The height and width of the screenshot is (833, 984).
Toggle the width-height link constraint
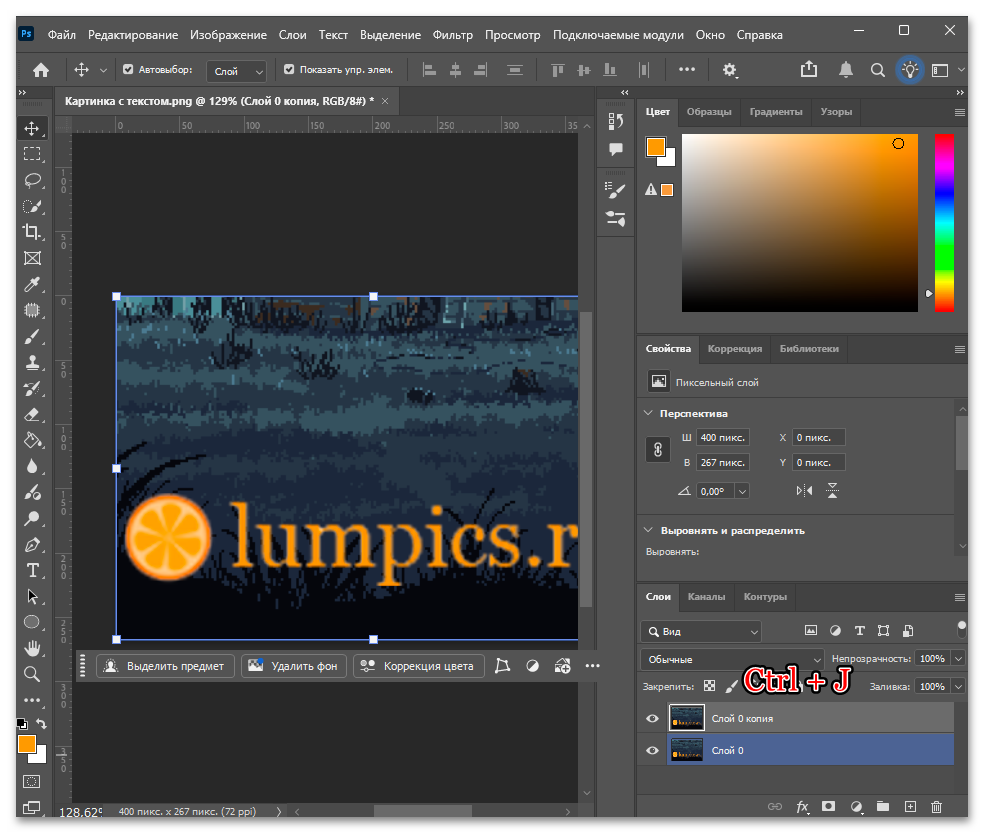tap(658, 449)
